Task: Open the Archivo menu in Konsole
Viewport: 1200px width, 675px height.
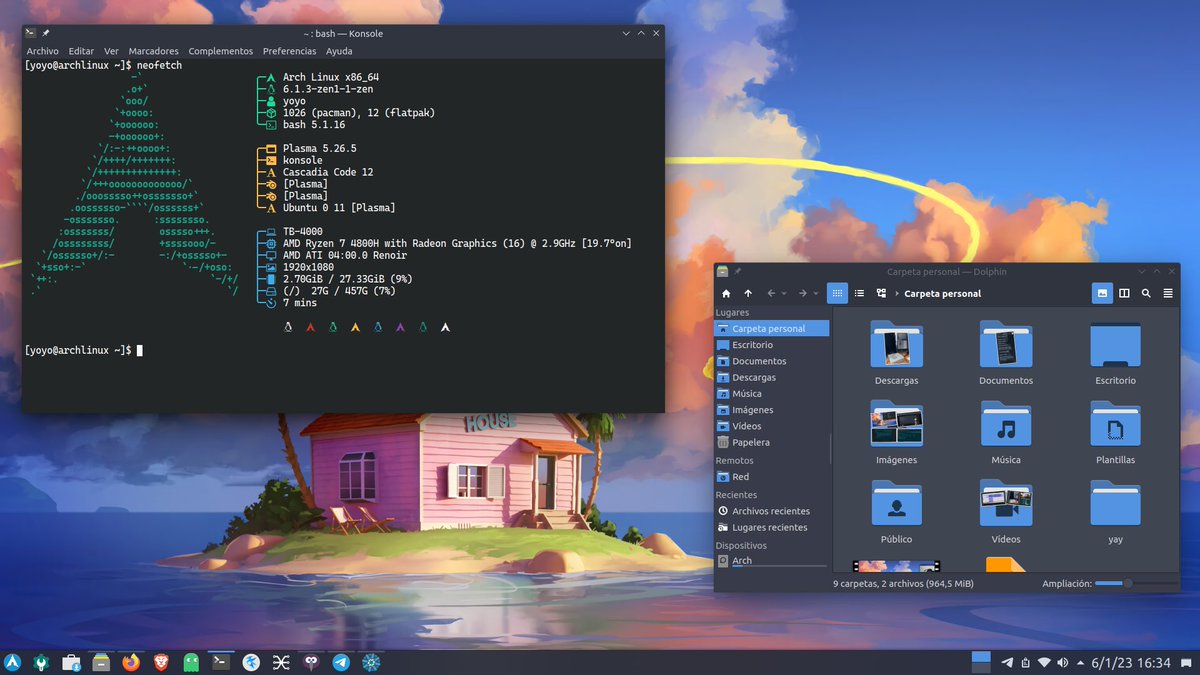Action: pos(43,51)
